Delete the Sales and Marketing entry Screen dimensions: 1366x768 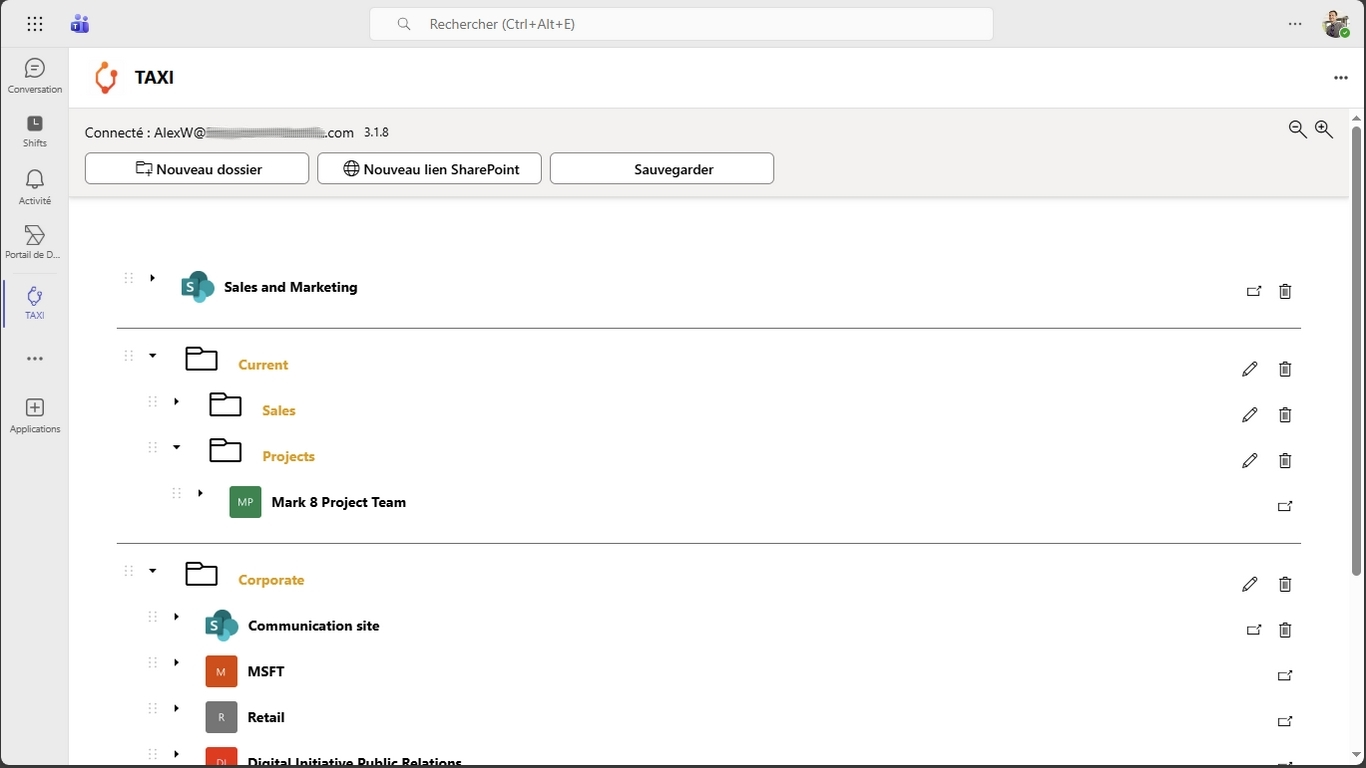pos(1285,291)
